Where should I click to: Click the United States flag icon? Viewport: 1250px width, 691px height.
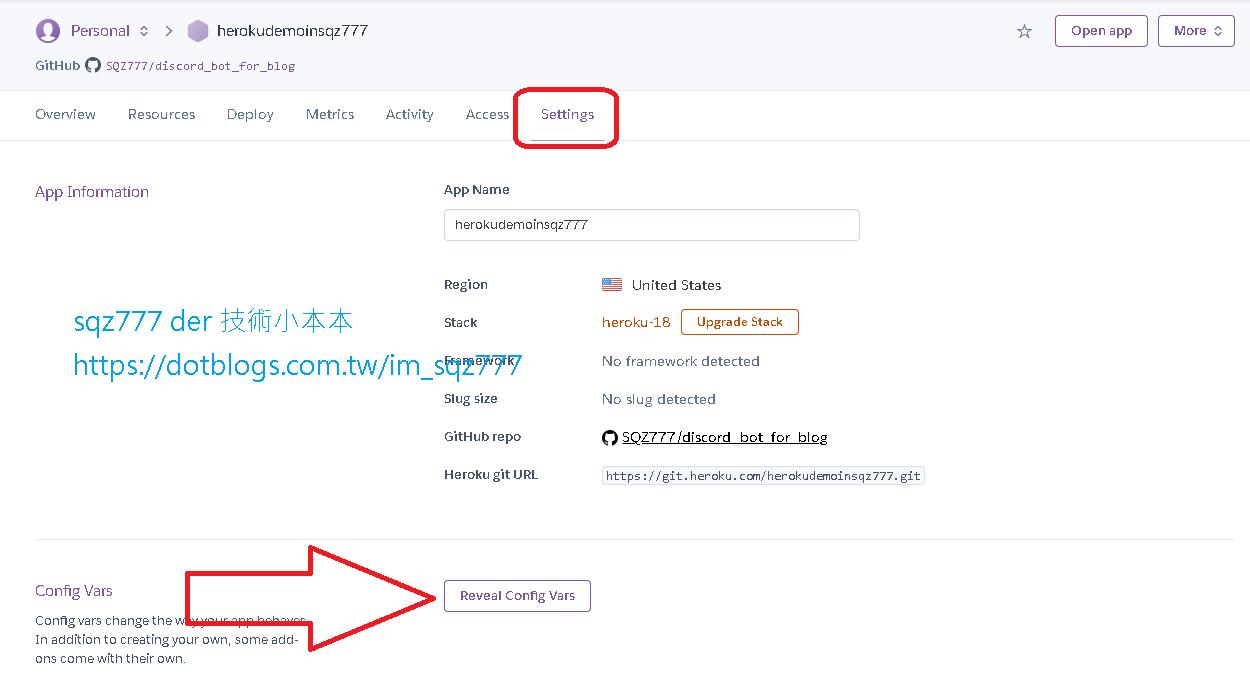[612, 285]
